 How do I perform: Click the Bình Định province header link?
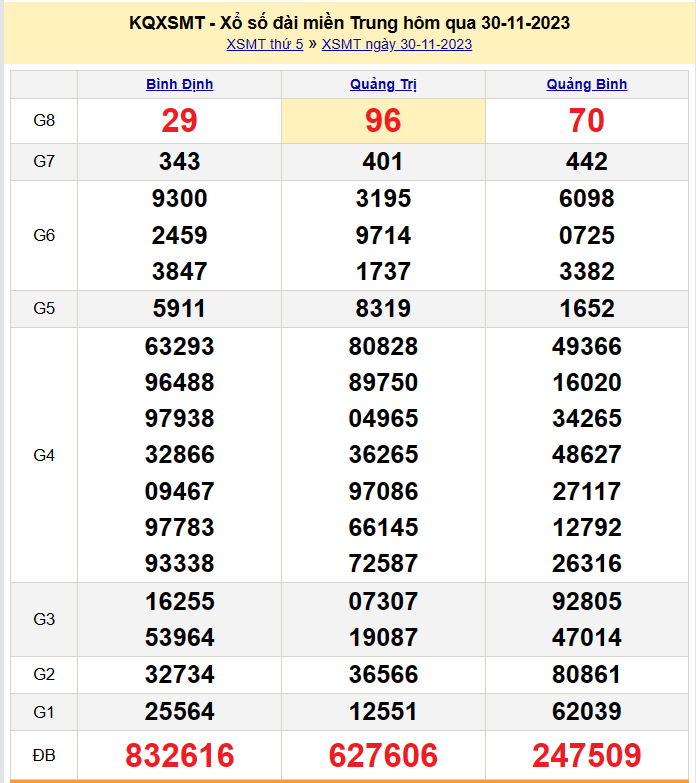coord(179,84)
